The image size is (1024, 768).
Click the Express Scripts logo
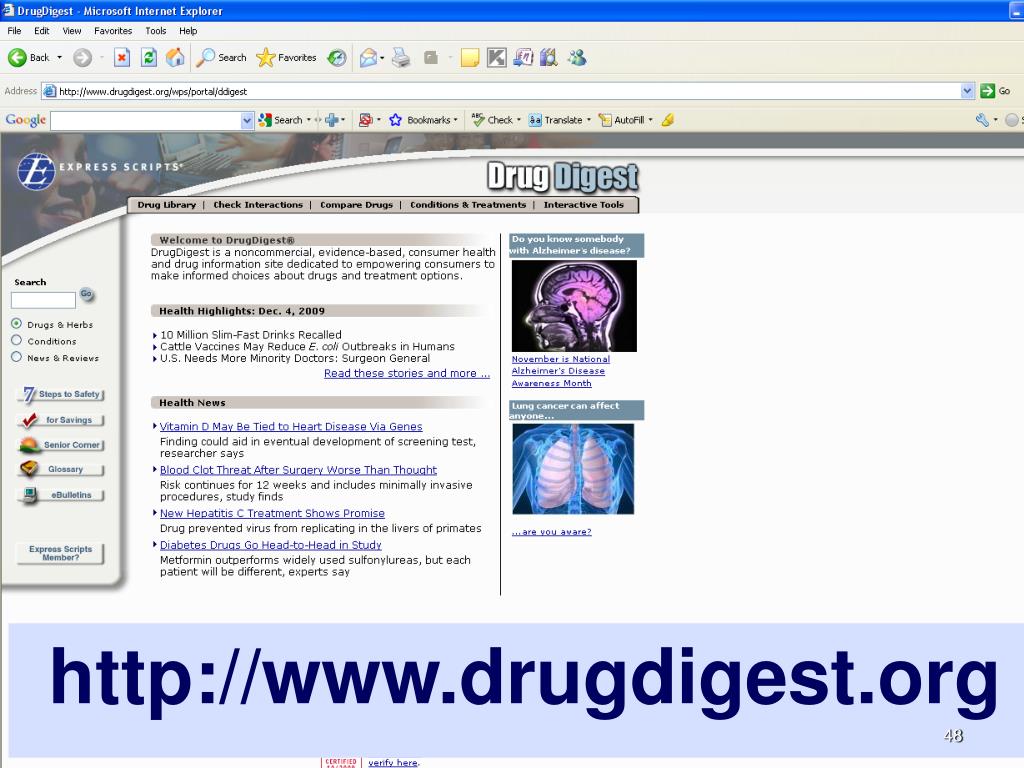[x=99, y=170]
